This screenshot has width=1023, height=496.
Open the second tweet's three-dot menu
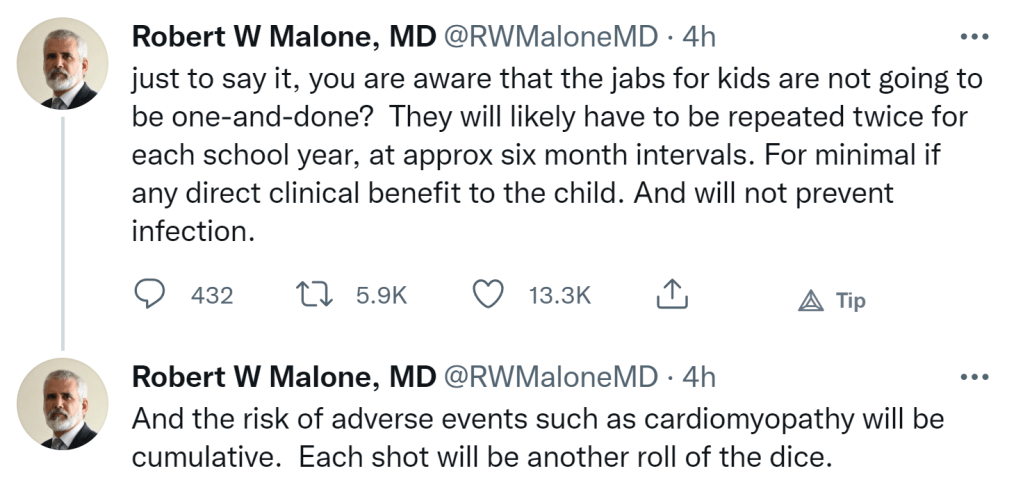(972, 377)
